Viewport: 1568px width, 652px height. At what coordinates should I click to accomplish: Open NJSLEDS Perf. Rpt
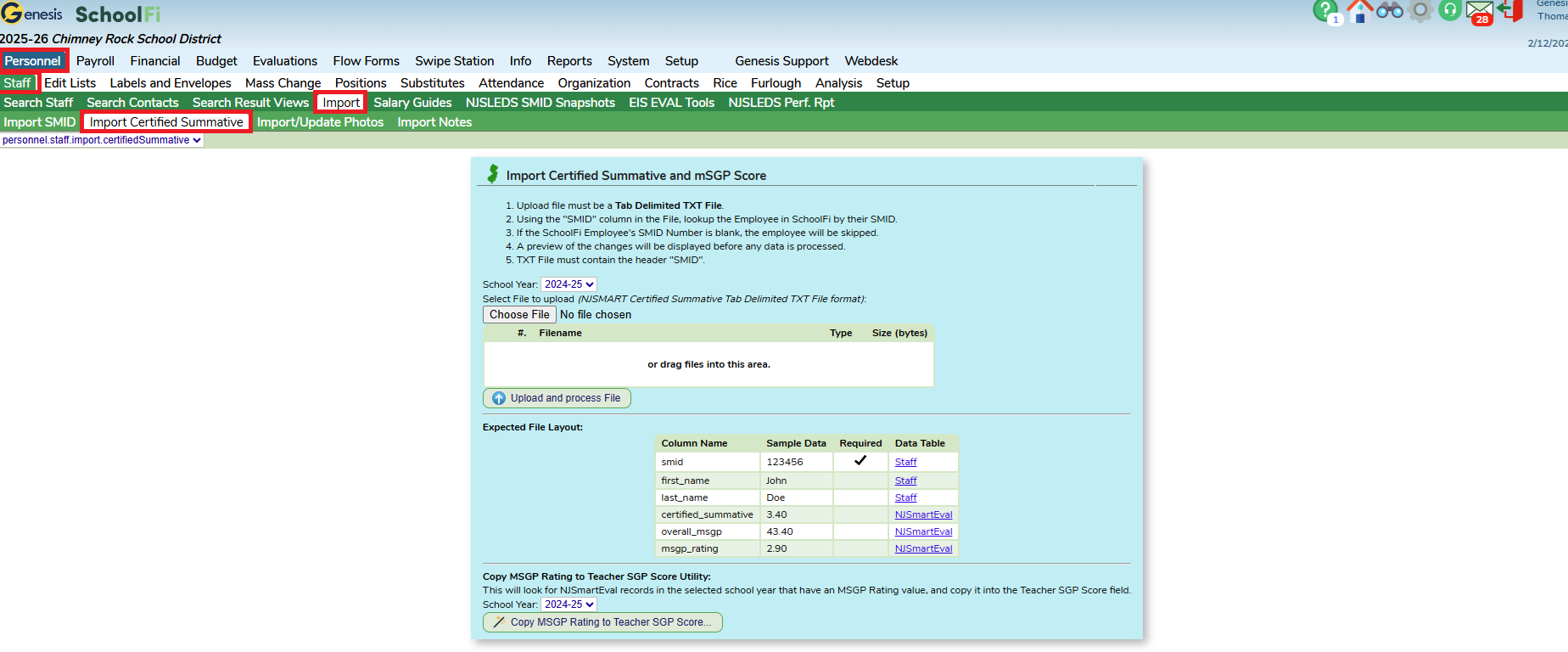(781, 103)
